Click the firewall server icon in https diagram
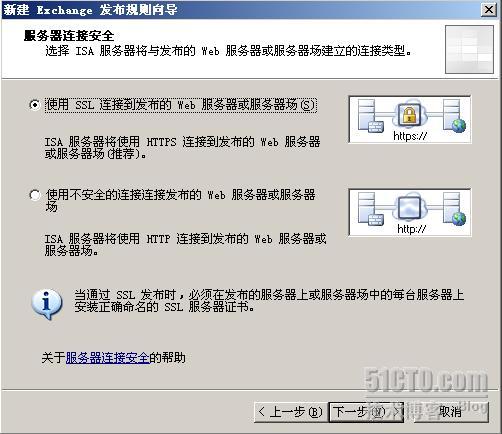This screenshot has width=502, height=434. click(370, 116)
